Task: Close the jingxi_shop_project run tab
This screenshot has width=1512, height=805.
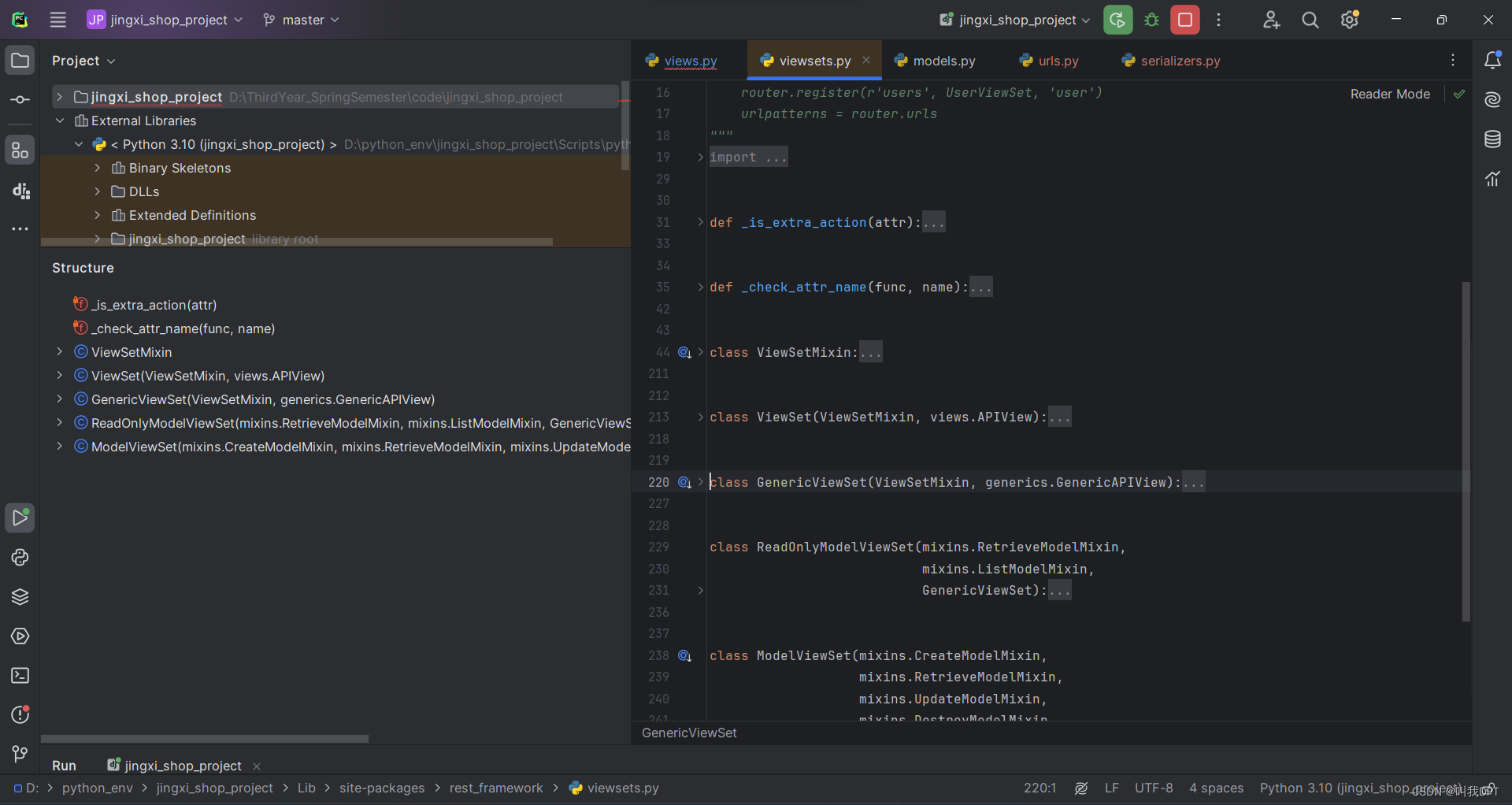Action: [257, 766]
